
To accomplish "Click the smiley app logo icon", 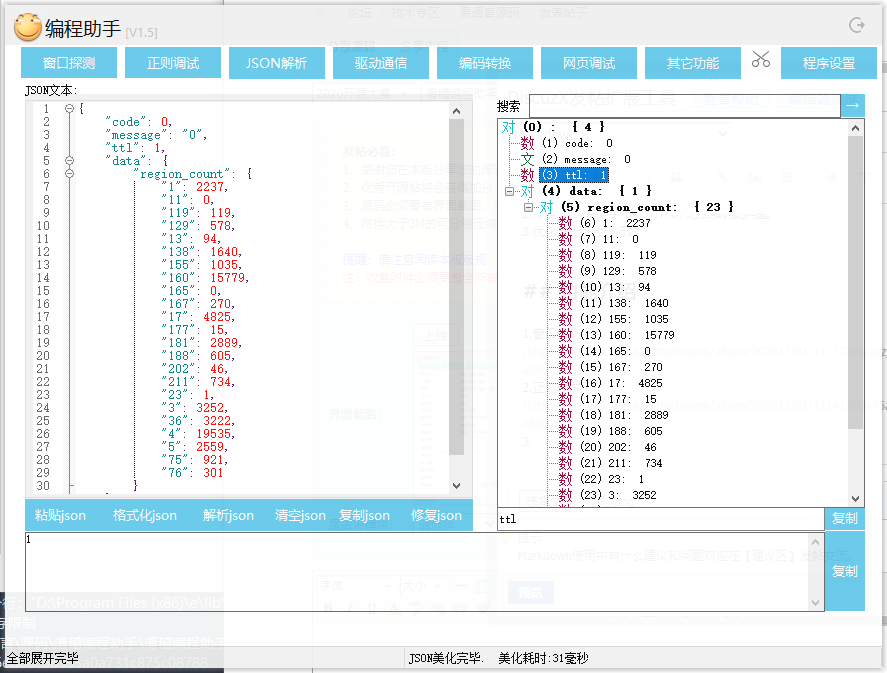I will coord(27,27).
